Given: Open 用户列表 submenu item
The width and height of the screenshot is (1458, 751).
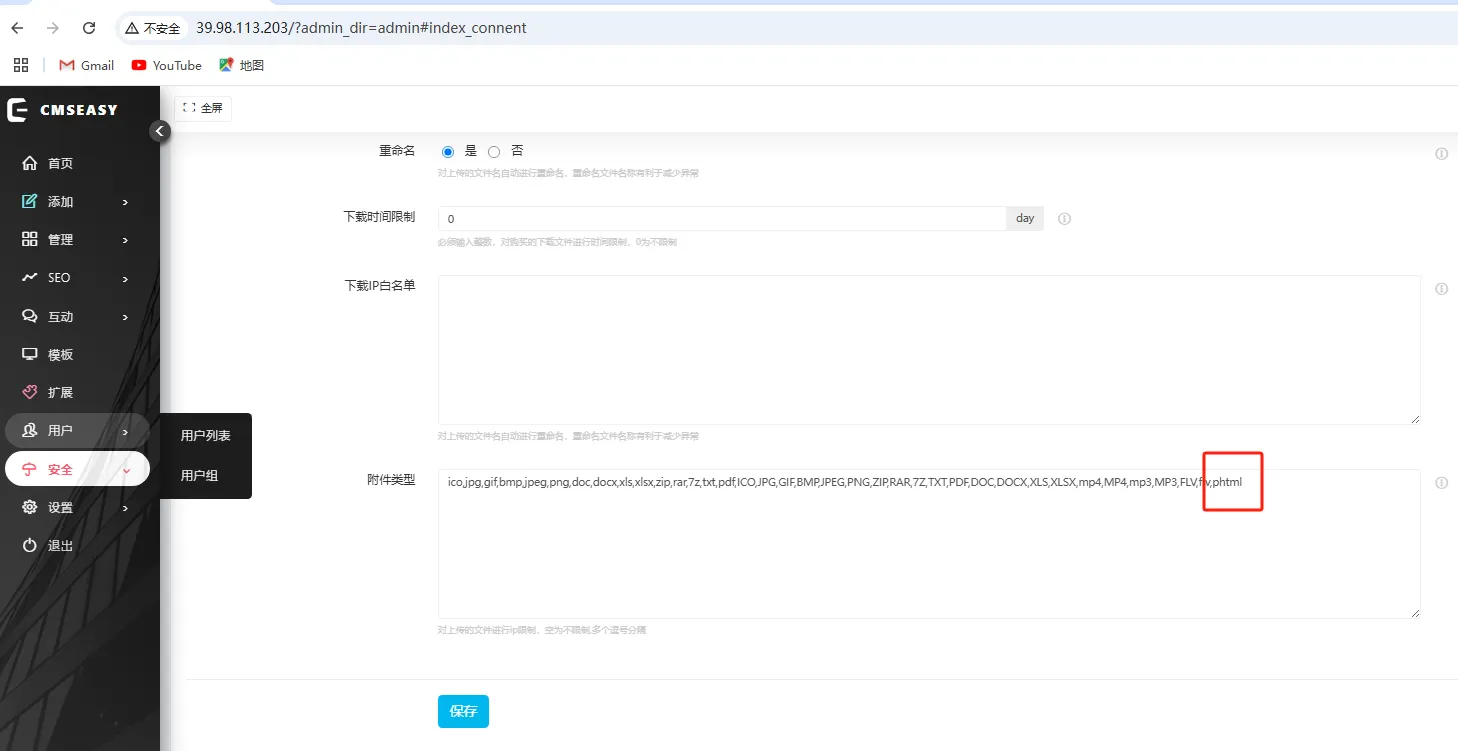Looking at the screenshot, I should [205, 436].
